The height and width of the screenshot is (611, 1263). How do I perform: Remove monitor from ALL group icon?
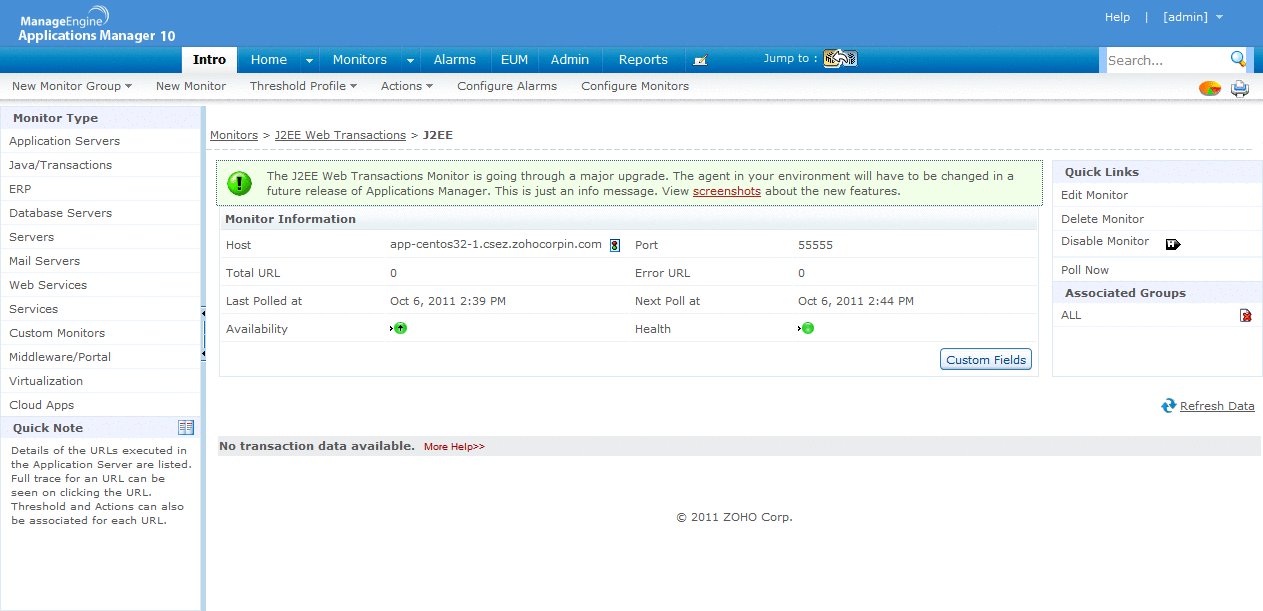pos(1245,316)
